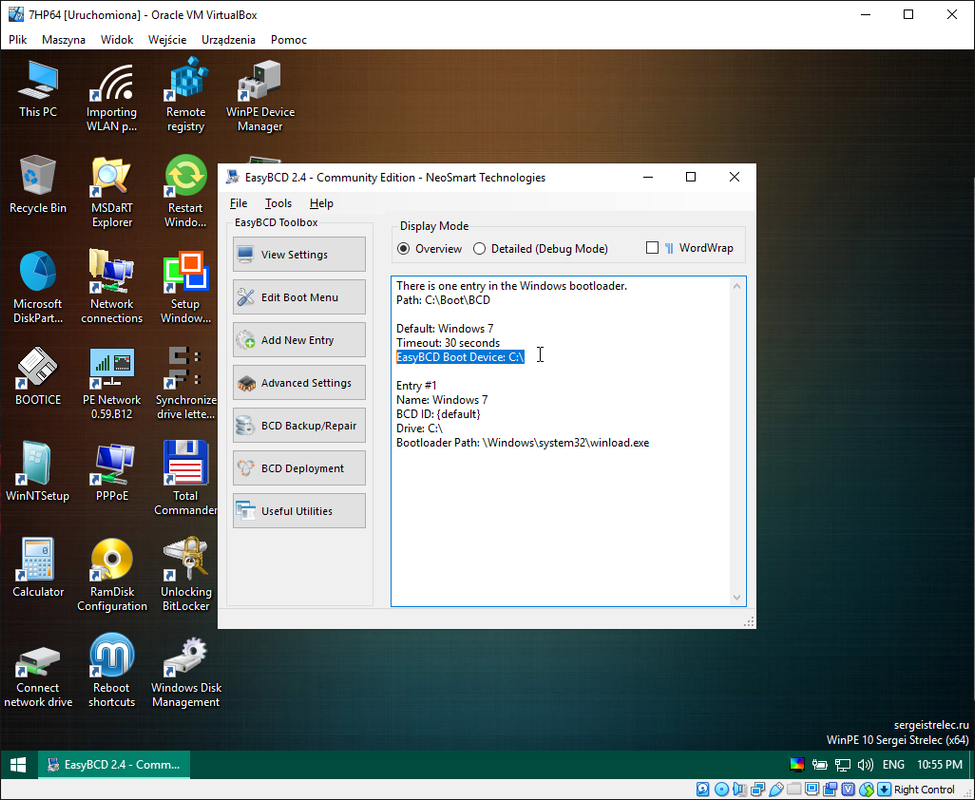Open Advanced Settings section
Screen dimensions: 975x800
tap(299, 383)
